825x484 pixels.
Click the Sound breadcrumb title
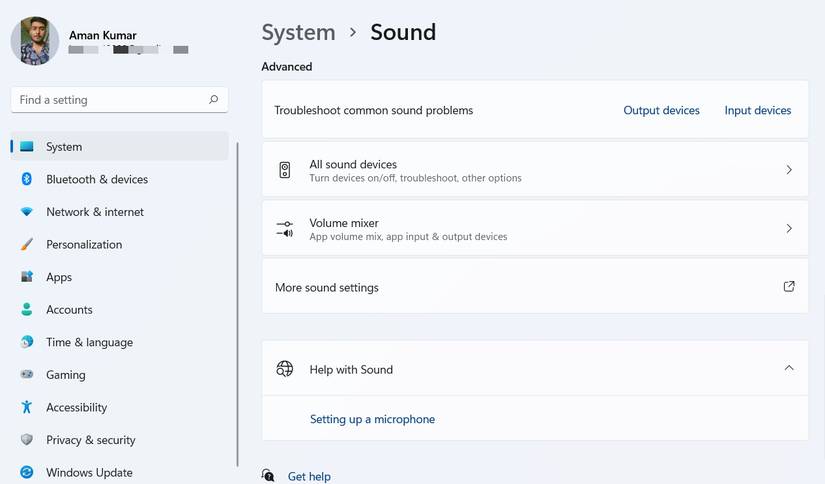pyautogui.click(x=403, y=32)
